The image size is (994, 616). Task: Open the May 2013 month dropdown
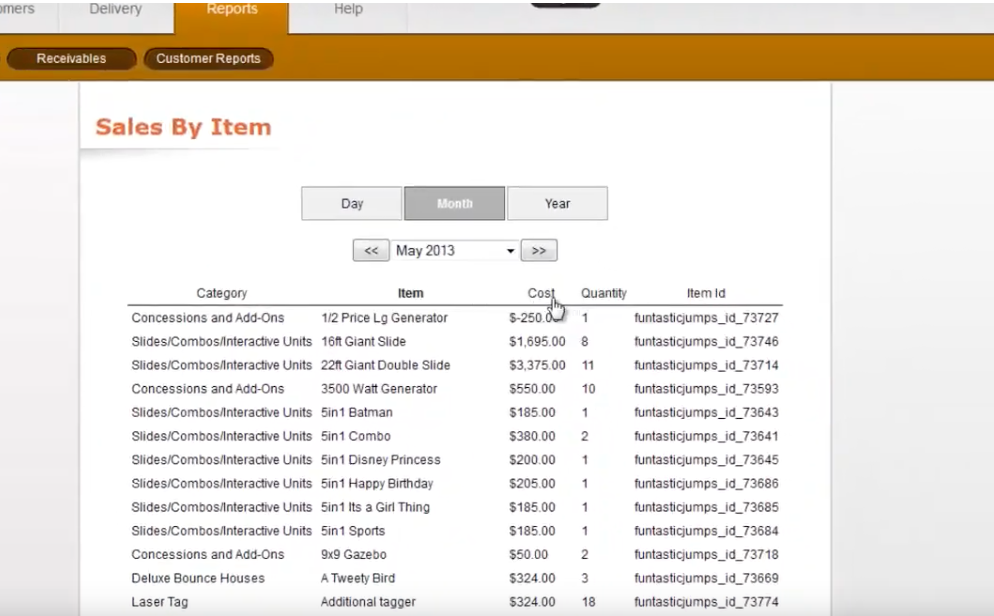[455, 250]
